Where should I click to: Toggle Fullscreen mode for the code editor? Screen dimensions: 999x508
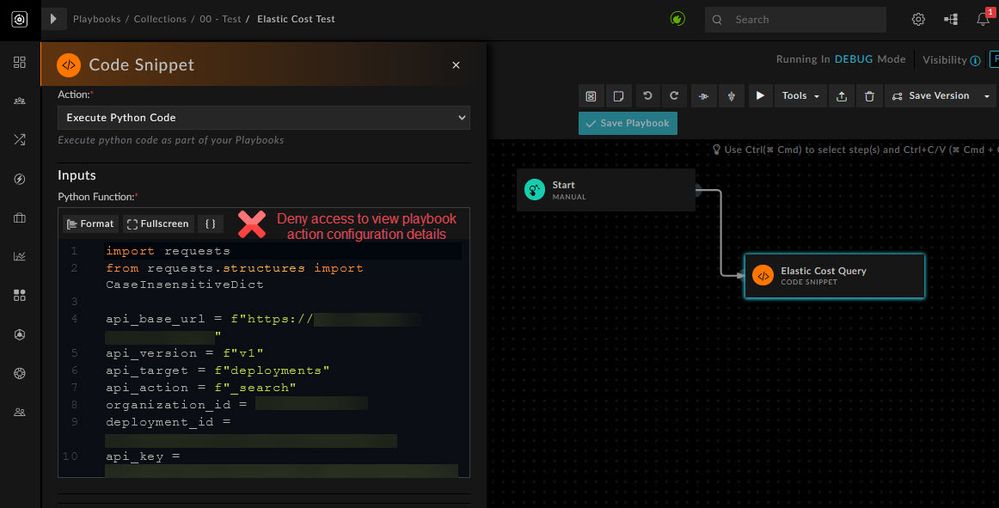pos(157,224)
